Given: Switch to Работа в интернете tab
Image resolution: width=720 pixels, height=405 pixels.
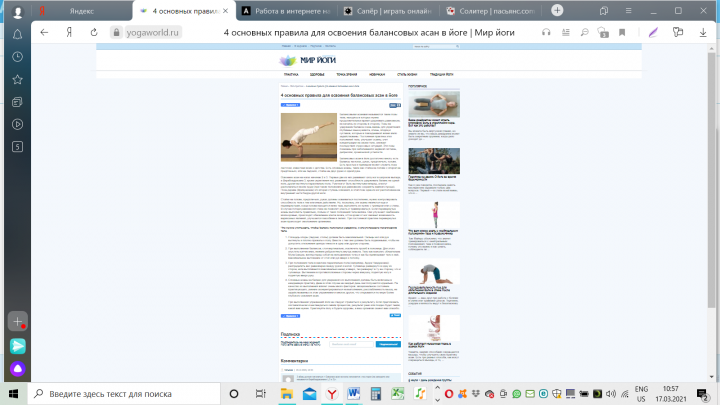Looking at the screenshot, I should [287, 11].
